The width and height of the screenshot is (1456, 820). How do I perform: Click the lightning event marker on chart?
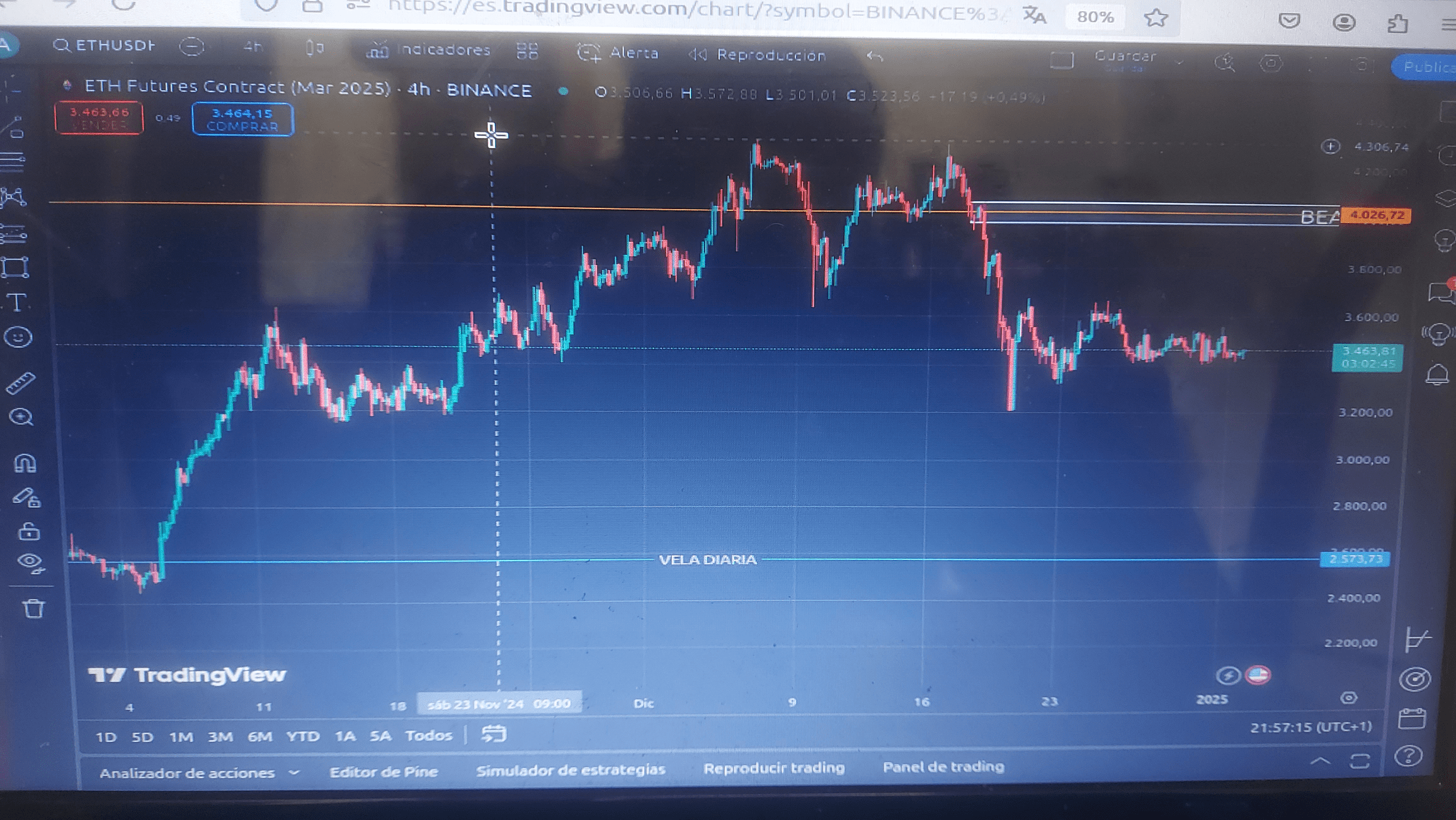(x=1227, y=675)
